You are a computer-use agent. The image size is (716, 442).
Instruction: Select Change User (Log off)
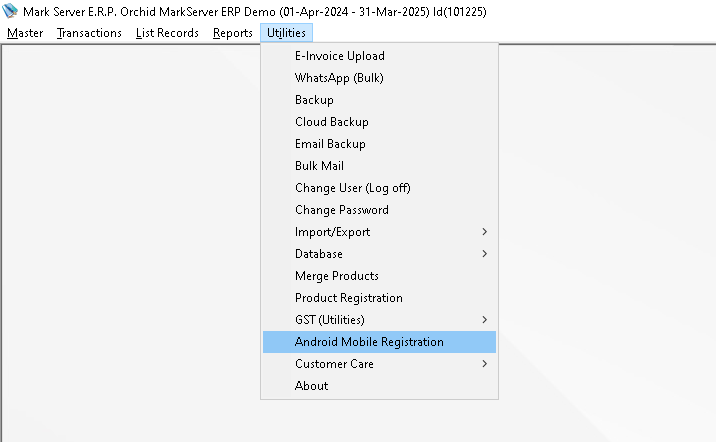(379, 188)
